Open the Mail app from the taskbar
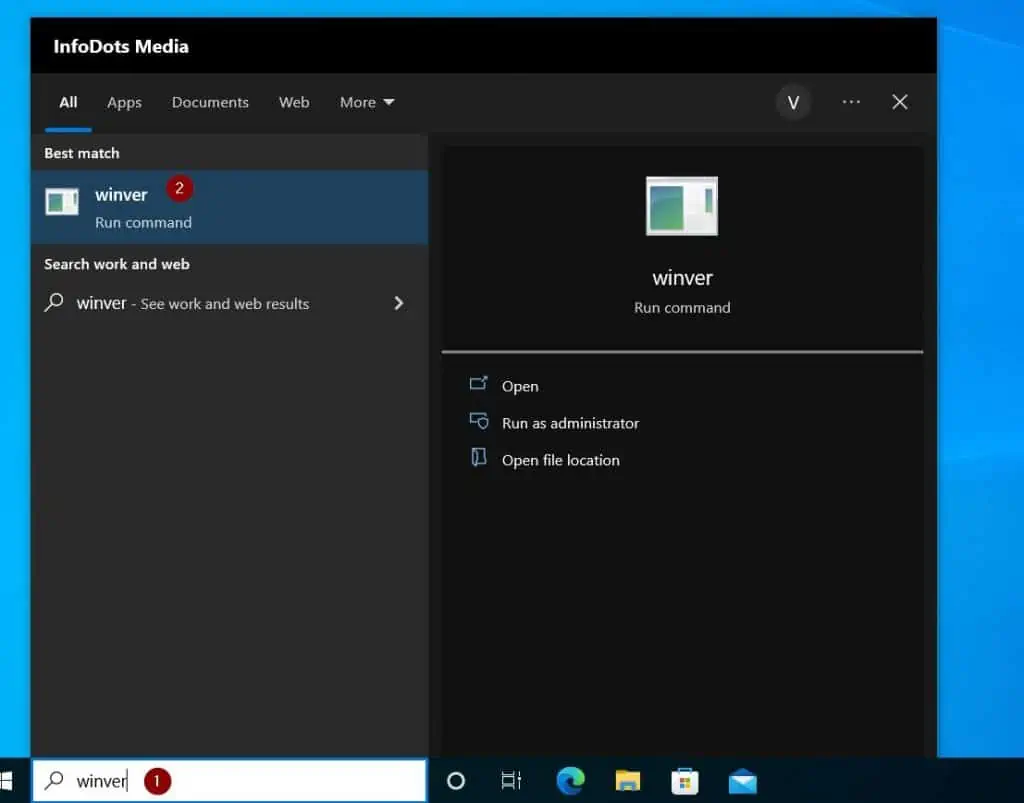This screenshot has height=803, width=1024. [x=743, y=781]
